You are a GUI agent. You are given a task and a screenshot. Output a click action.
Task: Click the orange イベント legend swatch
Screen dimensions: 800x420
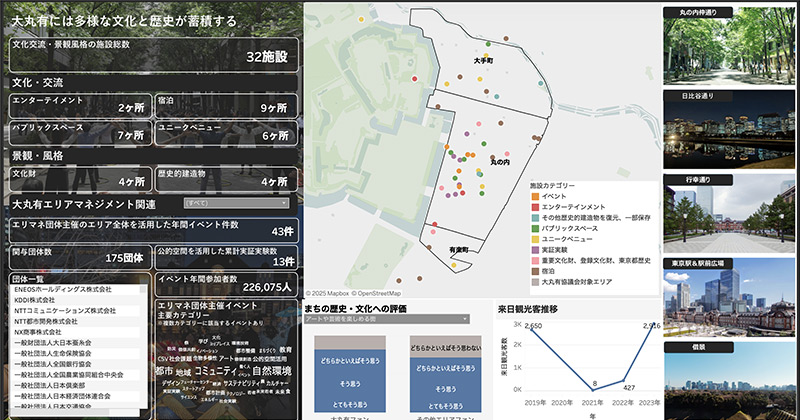pos(535,196)
